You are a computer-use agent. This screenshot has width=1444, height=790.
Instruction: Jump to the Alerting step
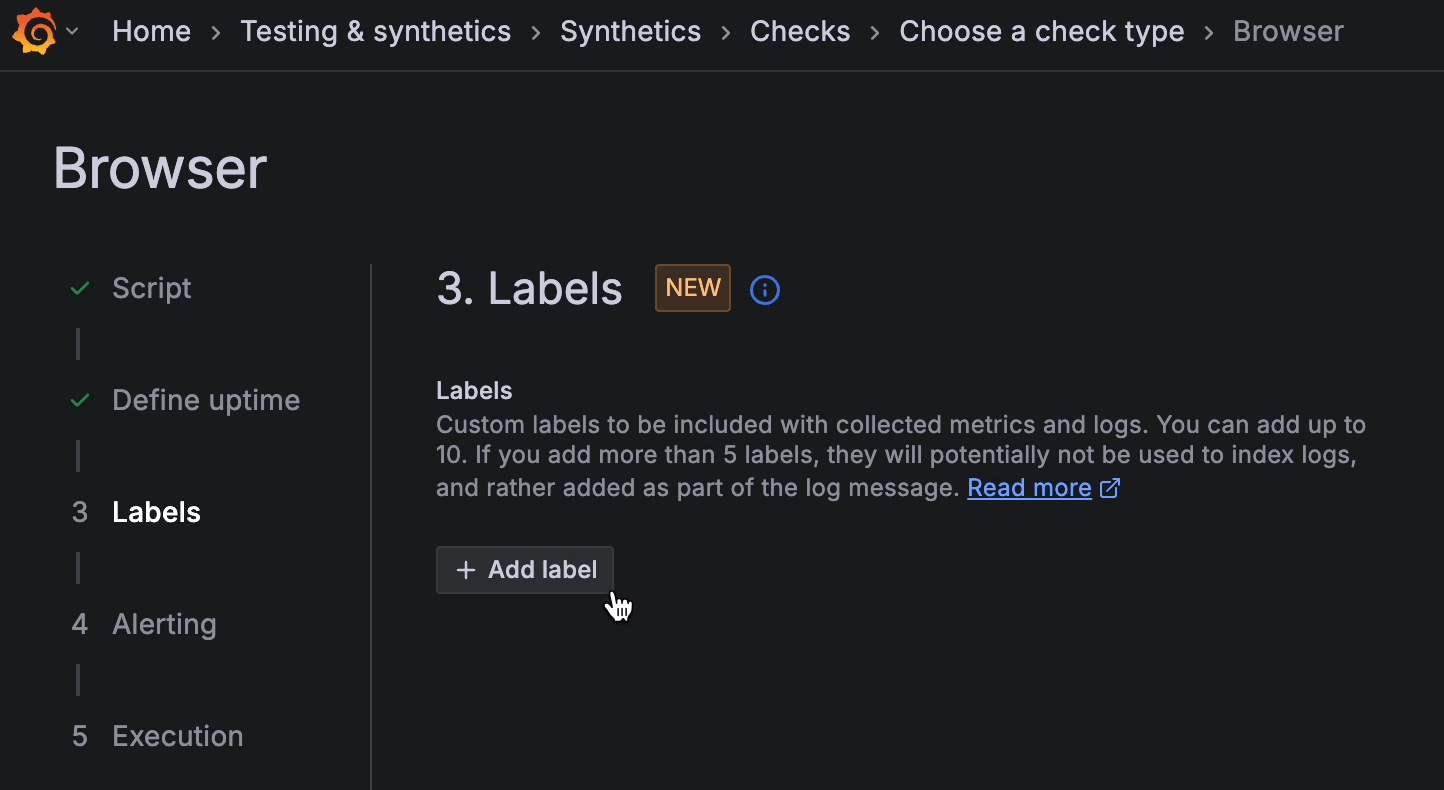tap(164, 625)
